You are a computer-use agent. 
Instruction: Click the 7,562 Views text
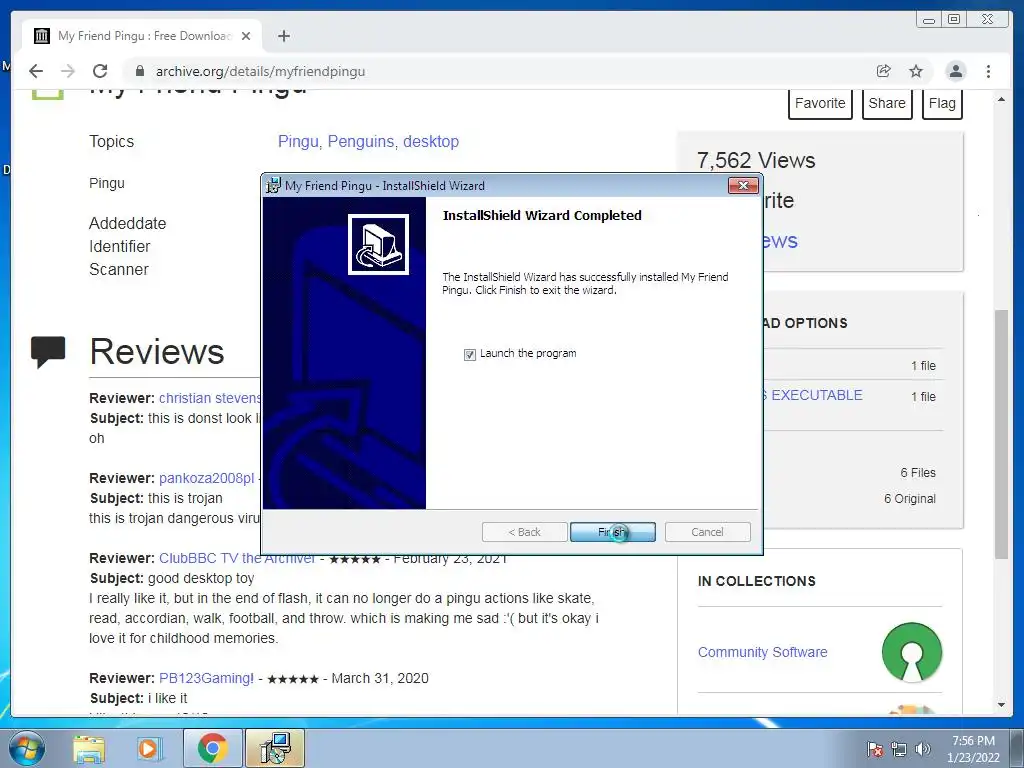[x=756, y=160]
